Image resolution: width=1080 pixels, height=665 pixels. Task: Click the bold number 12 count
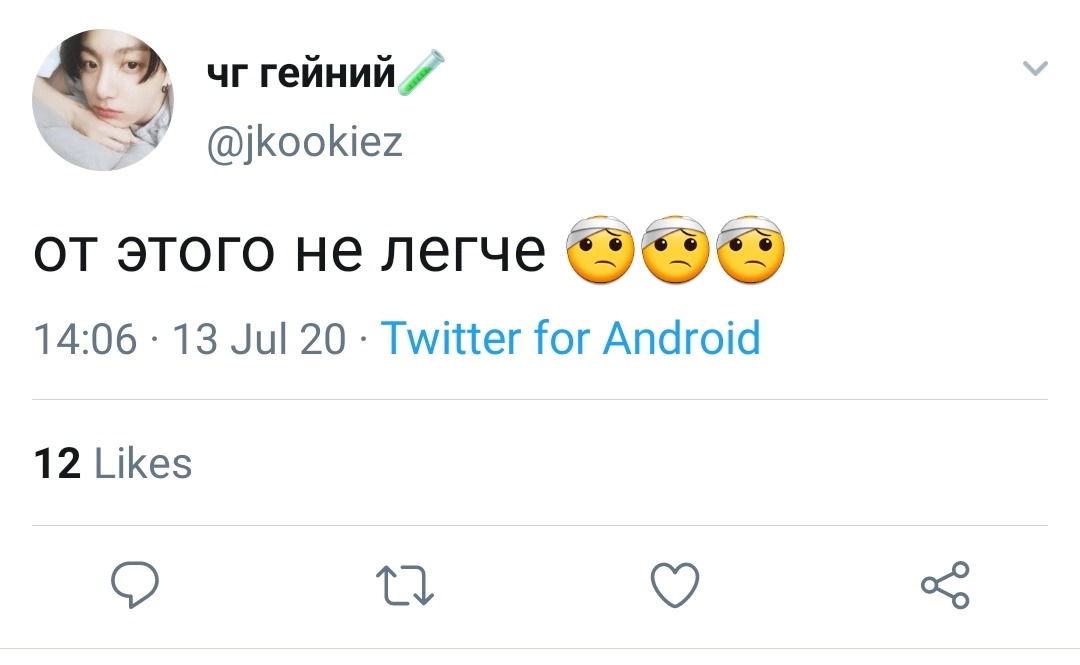(57, 463)
